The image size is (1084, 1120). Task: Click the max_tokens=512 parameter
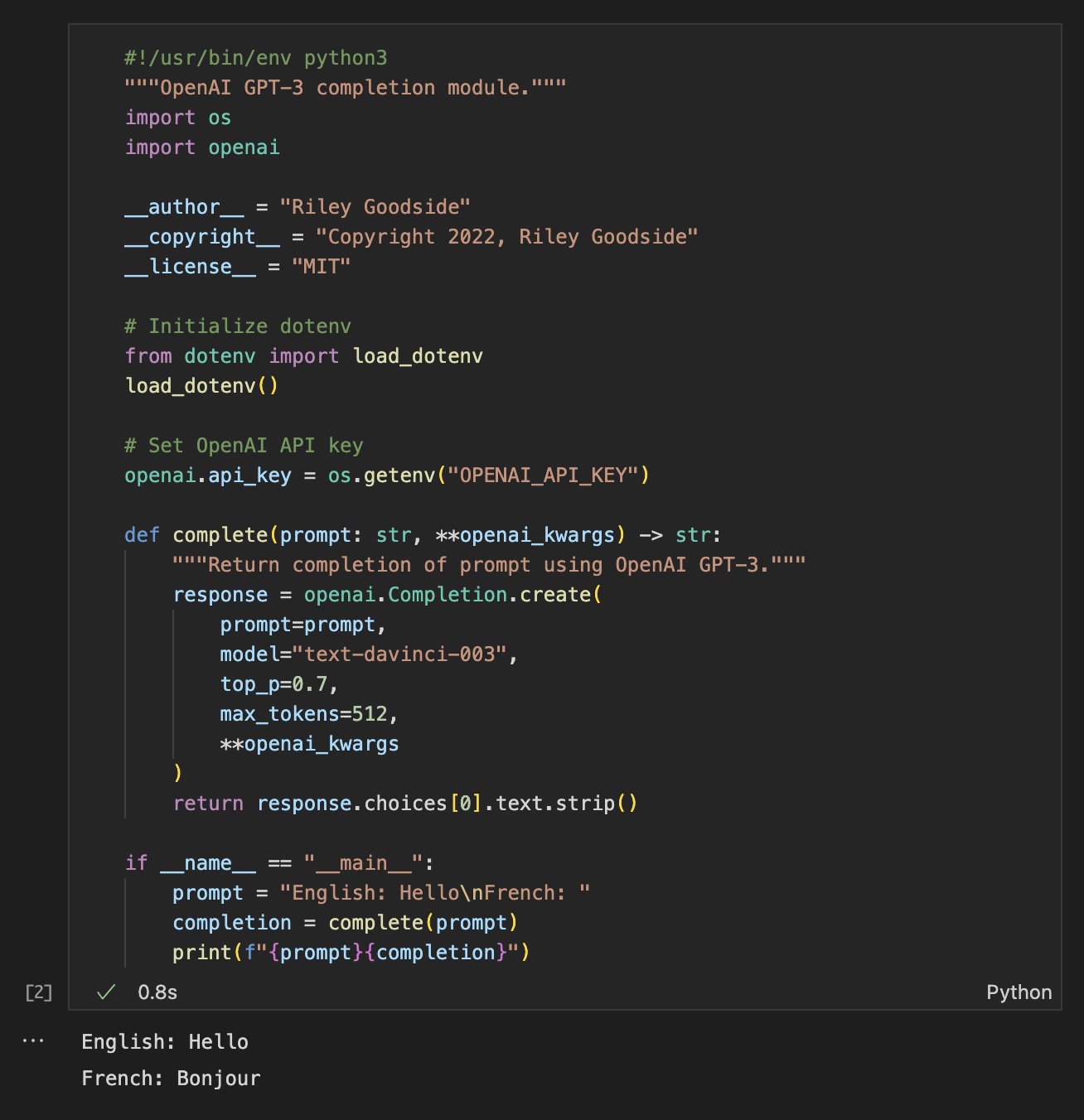pos(307,713)
